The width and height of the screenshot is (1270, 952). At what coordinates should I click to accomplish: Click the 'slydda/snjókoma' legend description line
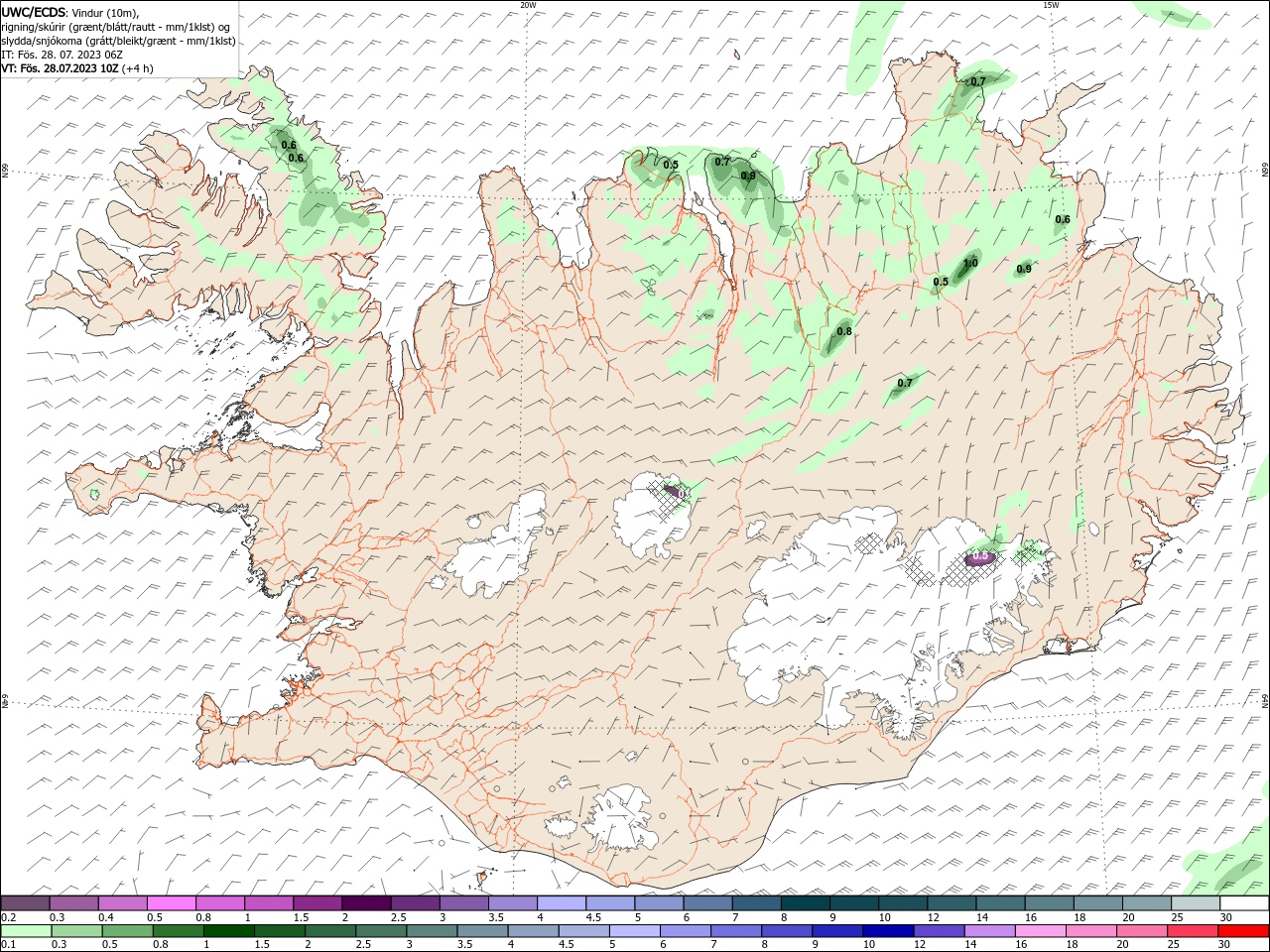pos(118,41)
